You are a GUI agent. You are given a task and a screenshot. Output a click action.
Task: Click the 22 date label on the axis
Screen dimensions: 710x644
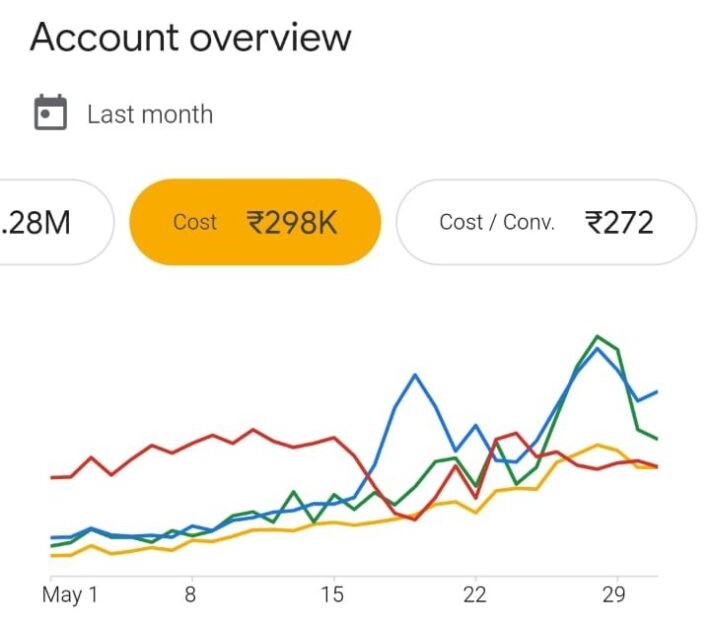click(474, 595)
